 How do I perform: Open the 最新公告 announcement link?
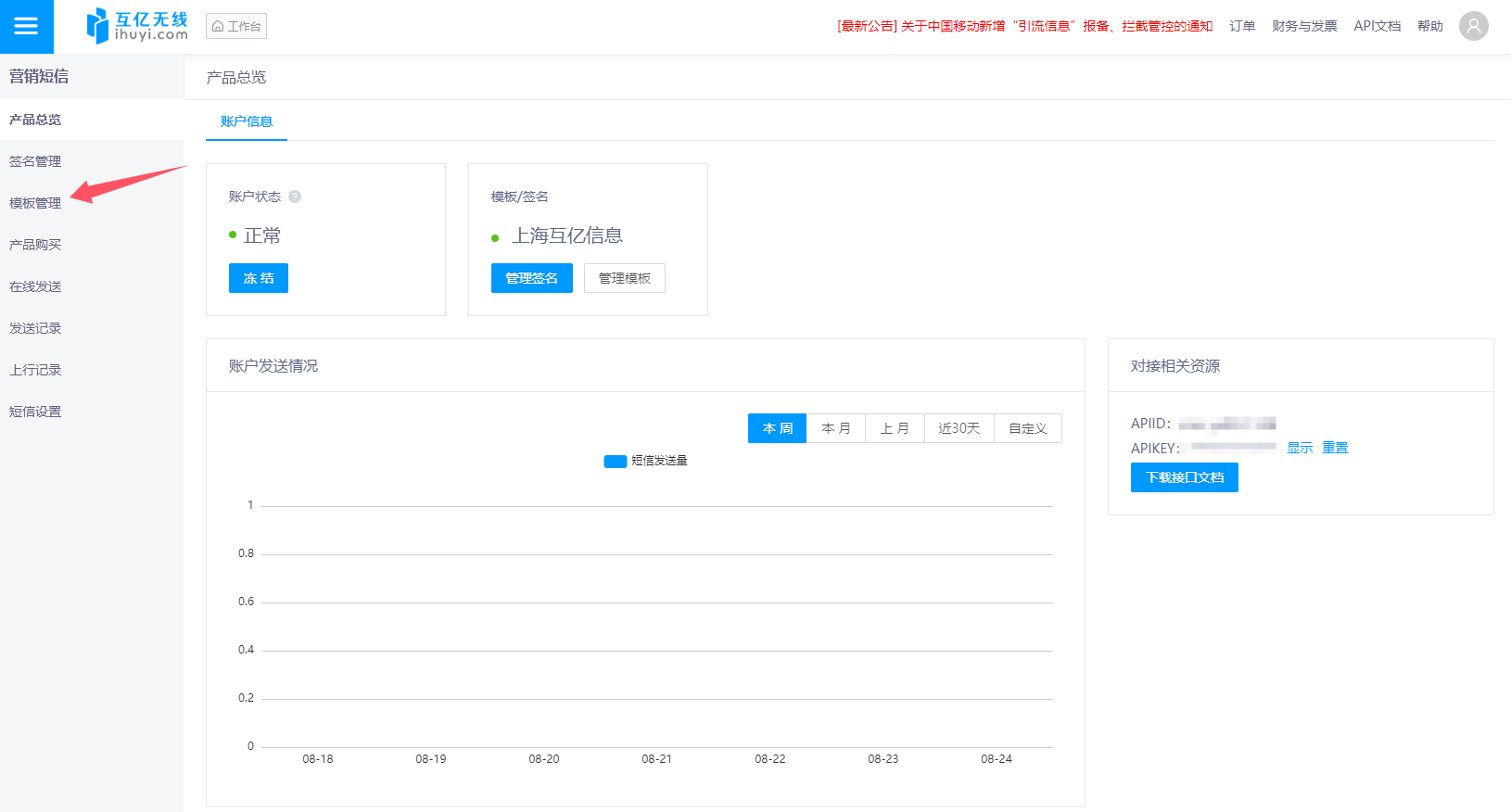[1024, 26]
